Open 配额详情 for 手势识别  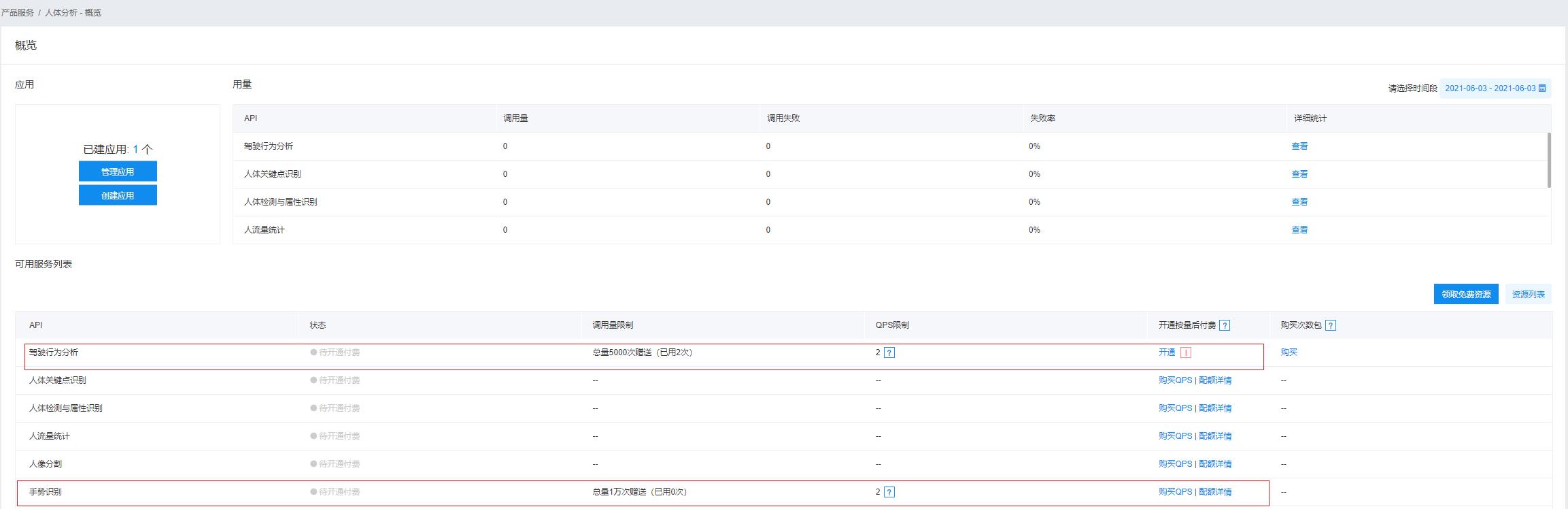tap(1215, 492)
